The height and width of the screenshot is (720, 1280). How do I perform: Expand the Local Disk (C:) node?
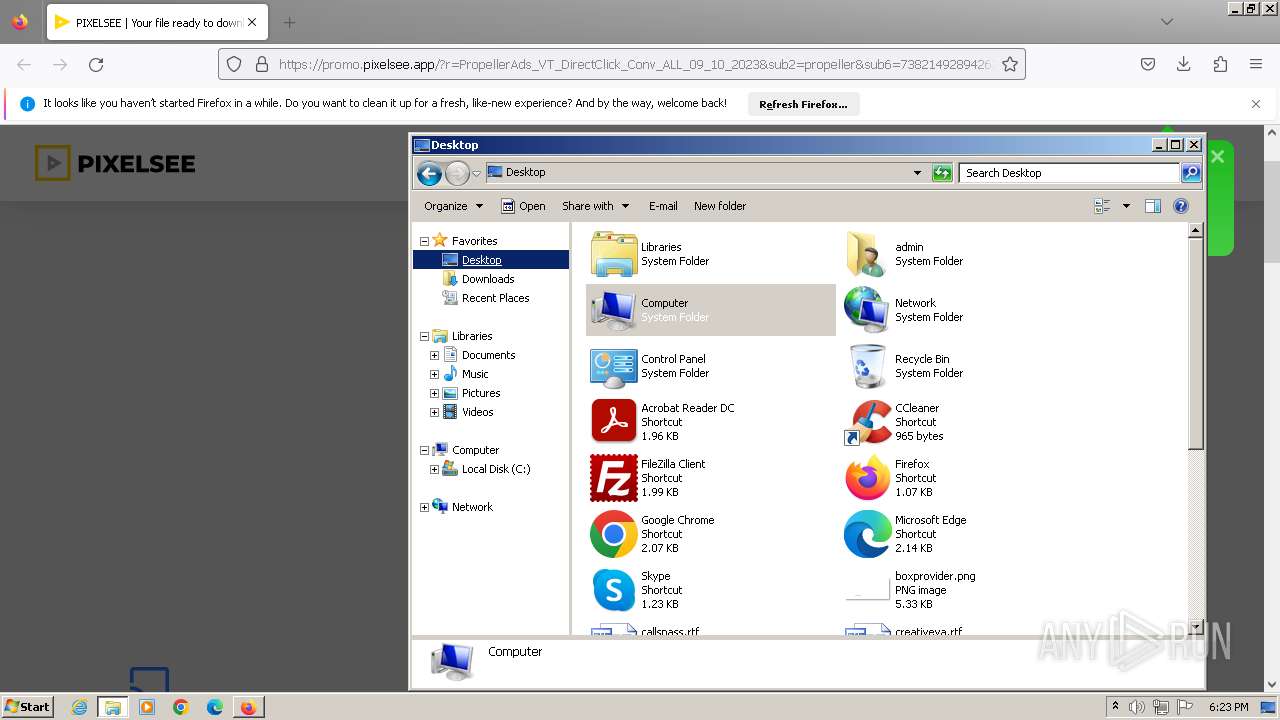[x=434, y=469]
